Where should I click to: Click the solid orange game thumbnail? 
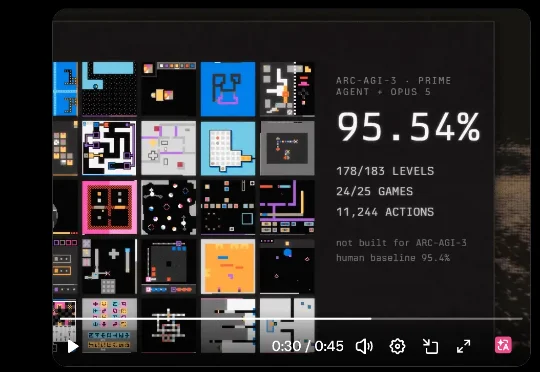(x=228, y=267)
